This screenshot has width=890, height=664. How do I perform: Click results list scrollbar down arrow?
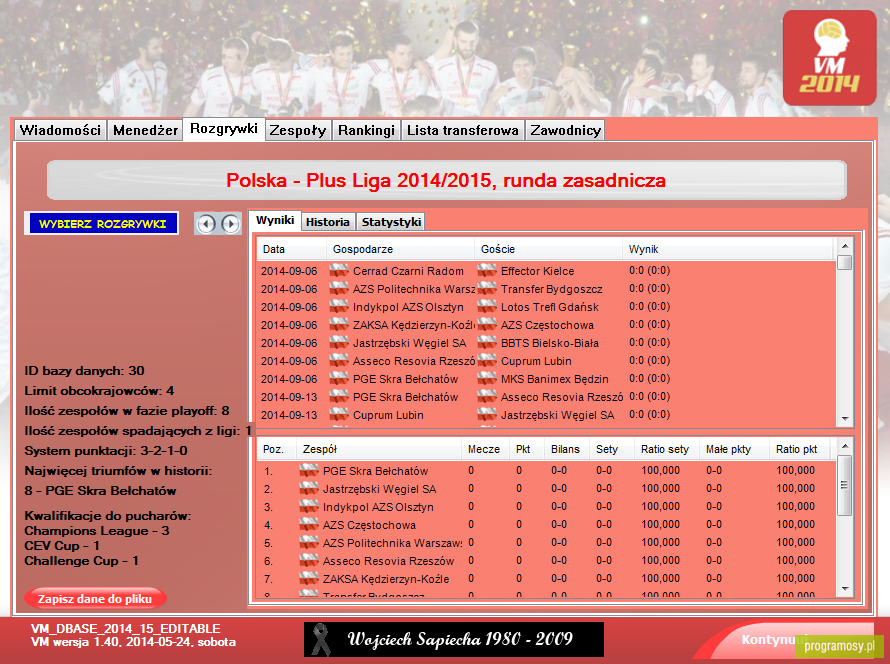point(845,419)
